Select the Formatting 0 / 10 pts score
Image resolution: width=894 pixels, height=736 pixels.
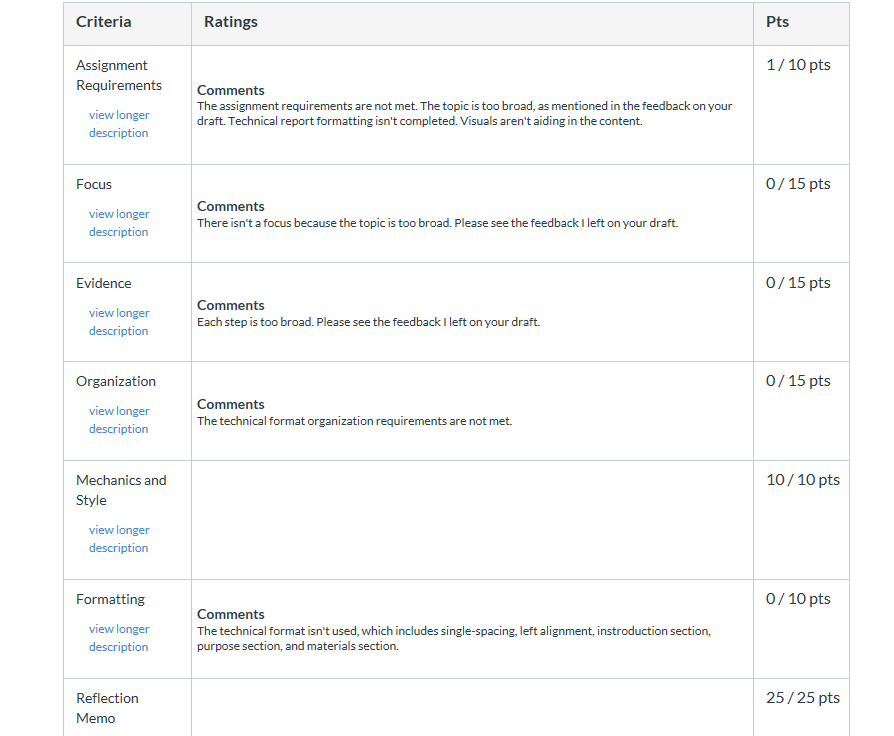pyautogui.click(x=798, y=599)
